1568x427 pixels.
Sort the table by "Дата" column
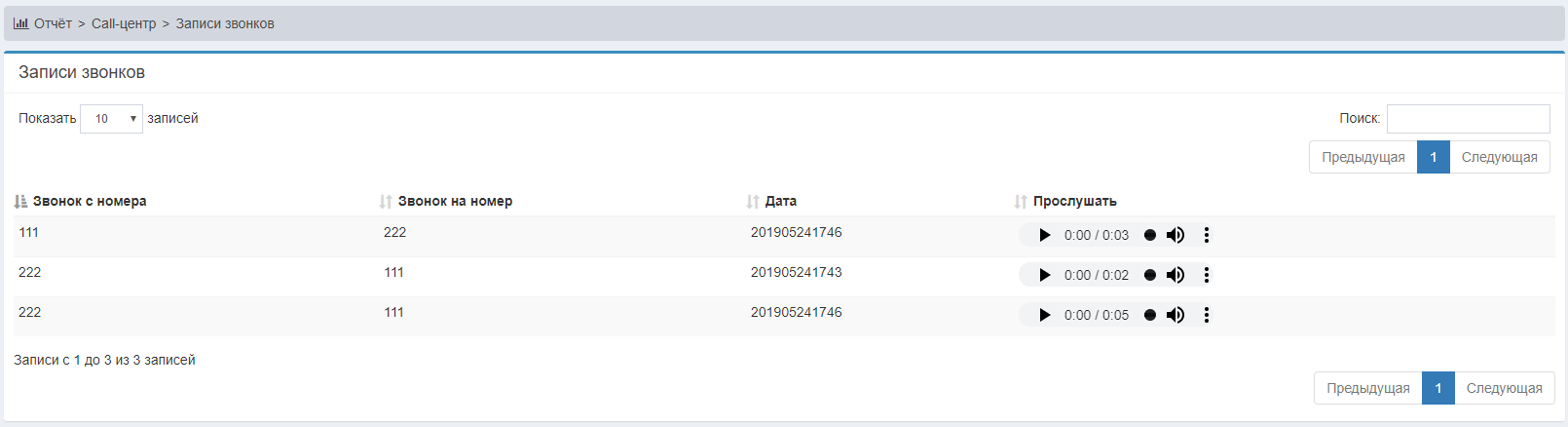780,201
